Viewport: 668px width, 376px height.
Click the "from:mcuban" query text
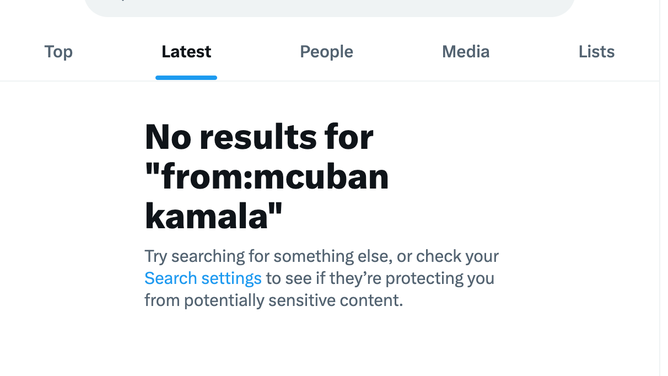[x=267, y=177]
